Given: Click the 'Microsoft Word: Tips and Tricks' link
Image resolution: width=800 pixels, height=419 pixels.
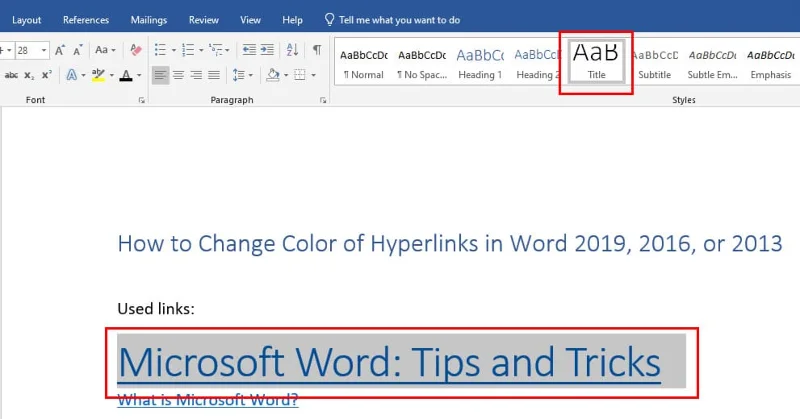Looking at the screenshot, I should pos(389,362).
